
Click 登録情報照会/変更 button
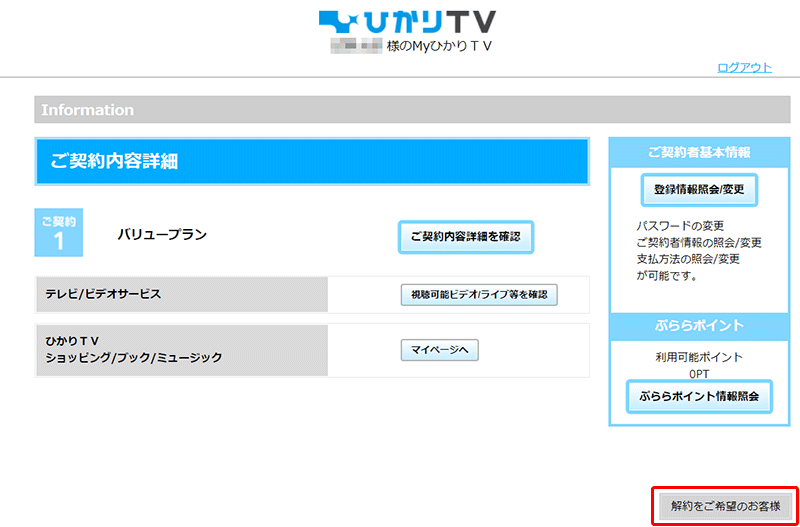[699, 190]
